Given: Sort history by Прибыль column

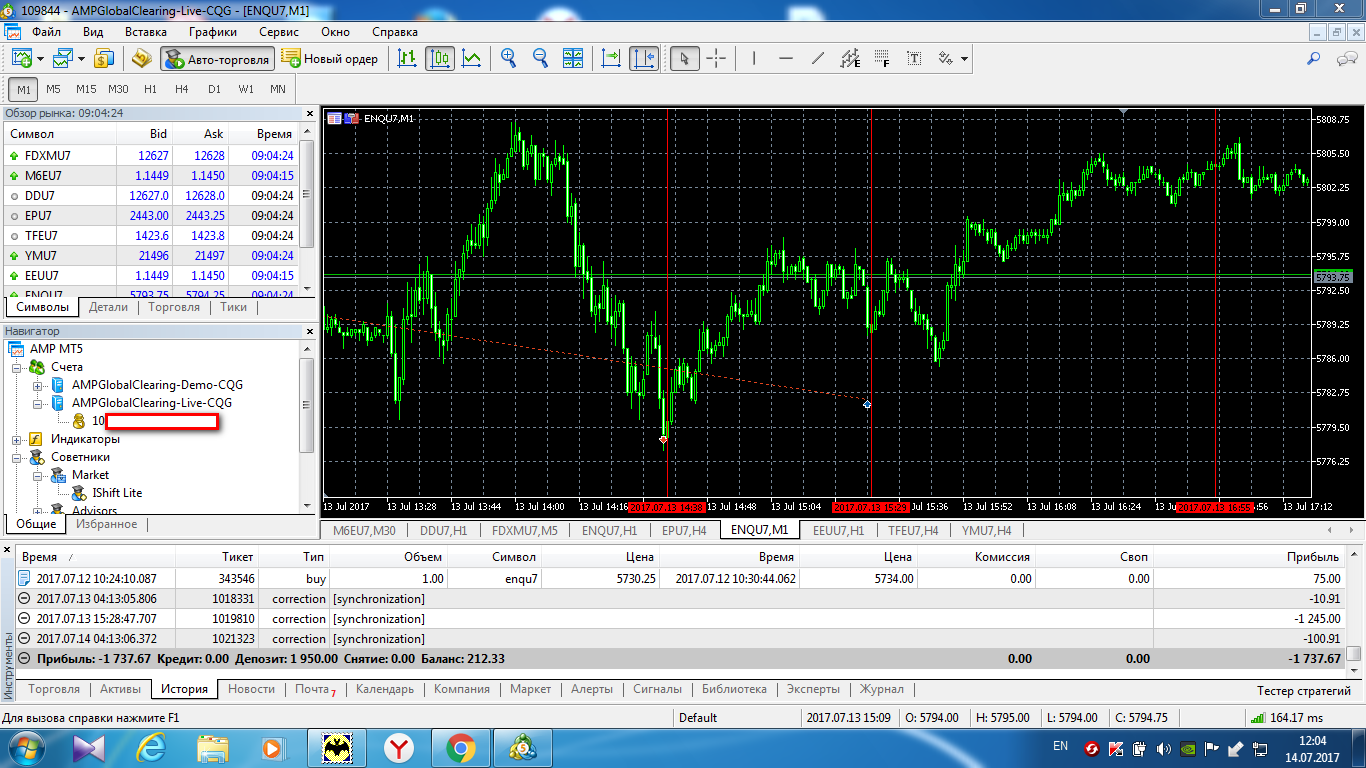Looking at the screenshot, I should point(1315,557).
